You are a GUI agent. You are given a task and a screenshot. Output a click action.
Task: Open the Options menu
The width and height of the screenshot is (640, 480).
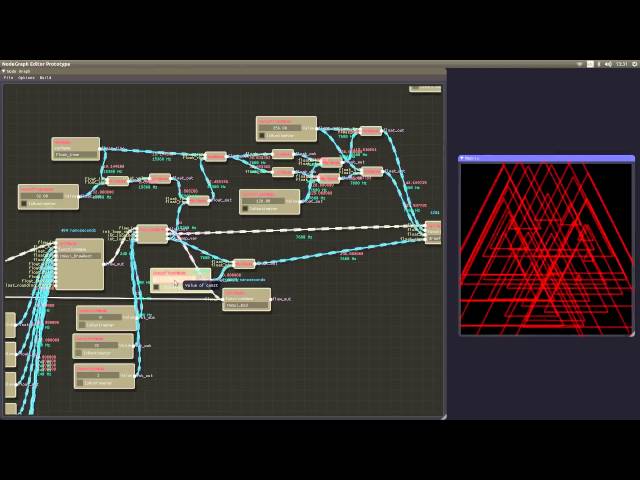point(26,78)
